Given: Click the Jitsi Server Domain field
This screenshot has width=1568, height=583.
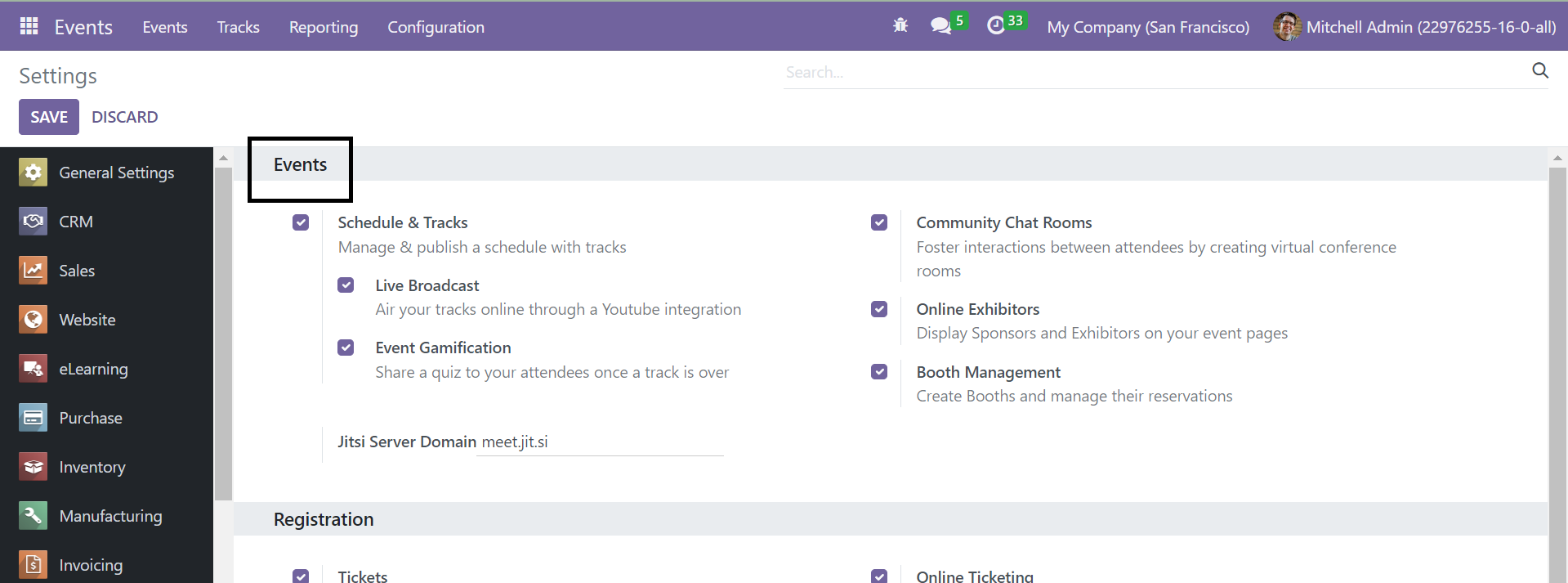Looking at the screenshot, I should [x=600, y=442].
